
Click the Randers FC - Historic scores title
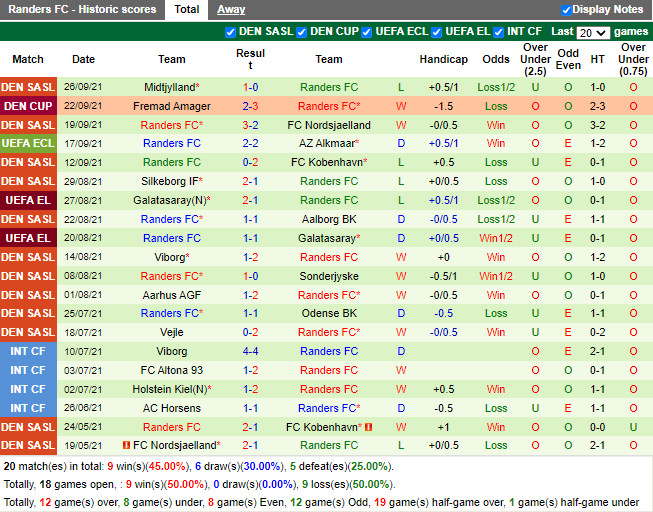tap(82, 10)
